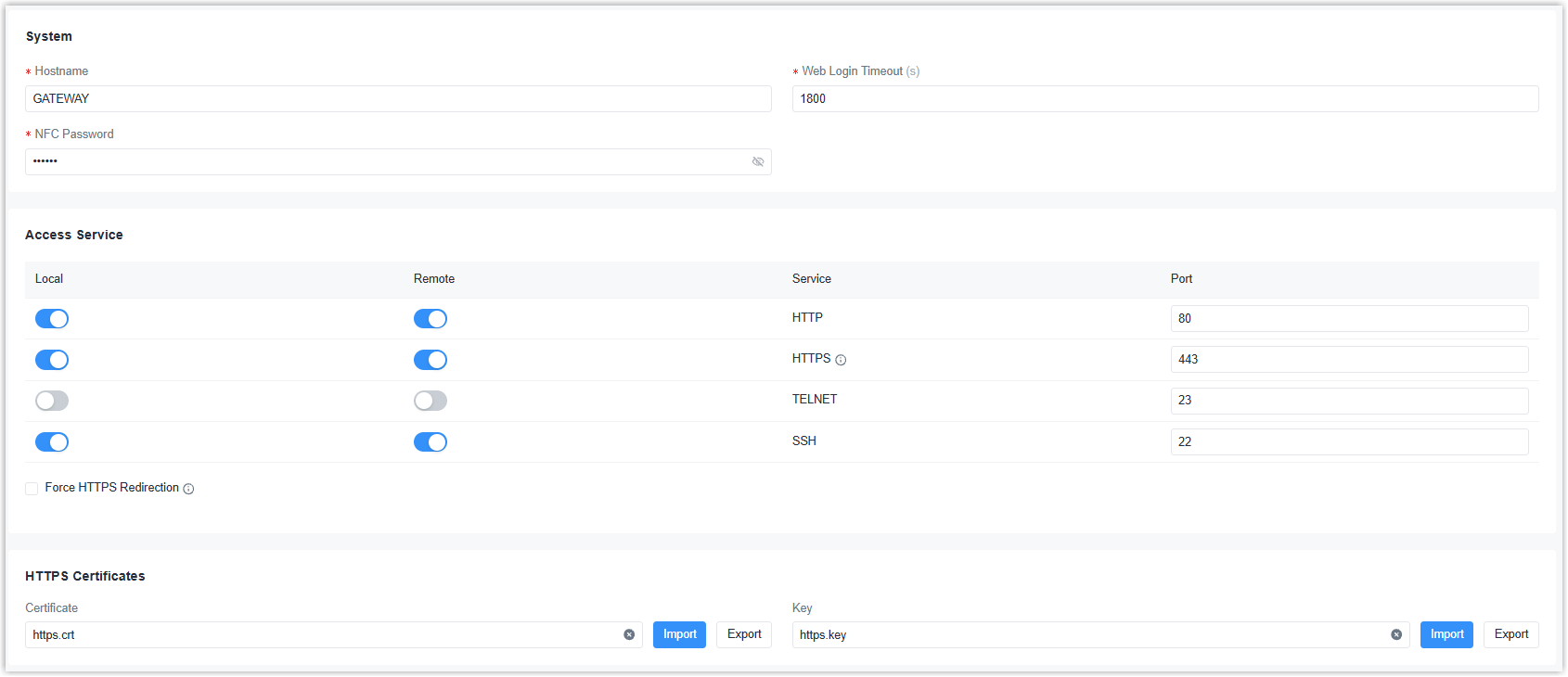1568x677 pixels.
Task: Clear the https.key key field
Action: click(x=1396, y=635)
